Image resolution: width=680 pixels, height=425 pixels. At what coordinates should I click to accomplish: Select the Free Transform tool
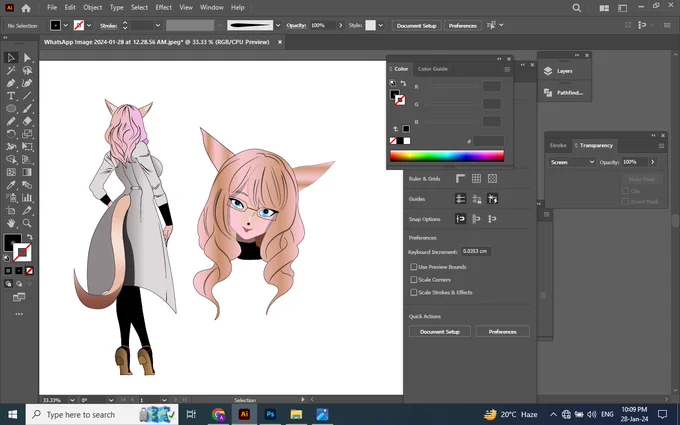(27, 147)
